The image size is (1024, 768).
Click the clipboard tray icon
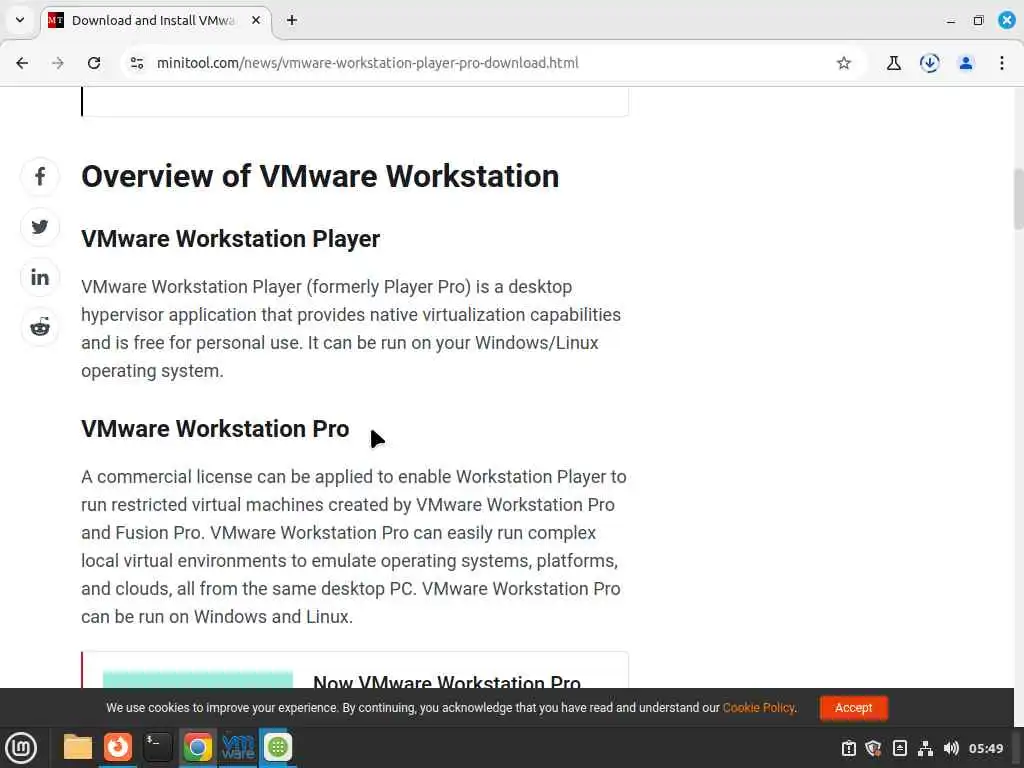tap(848, 748)
